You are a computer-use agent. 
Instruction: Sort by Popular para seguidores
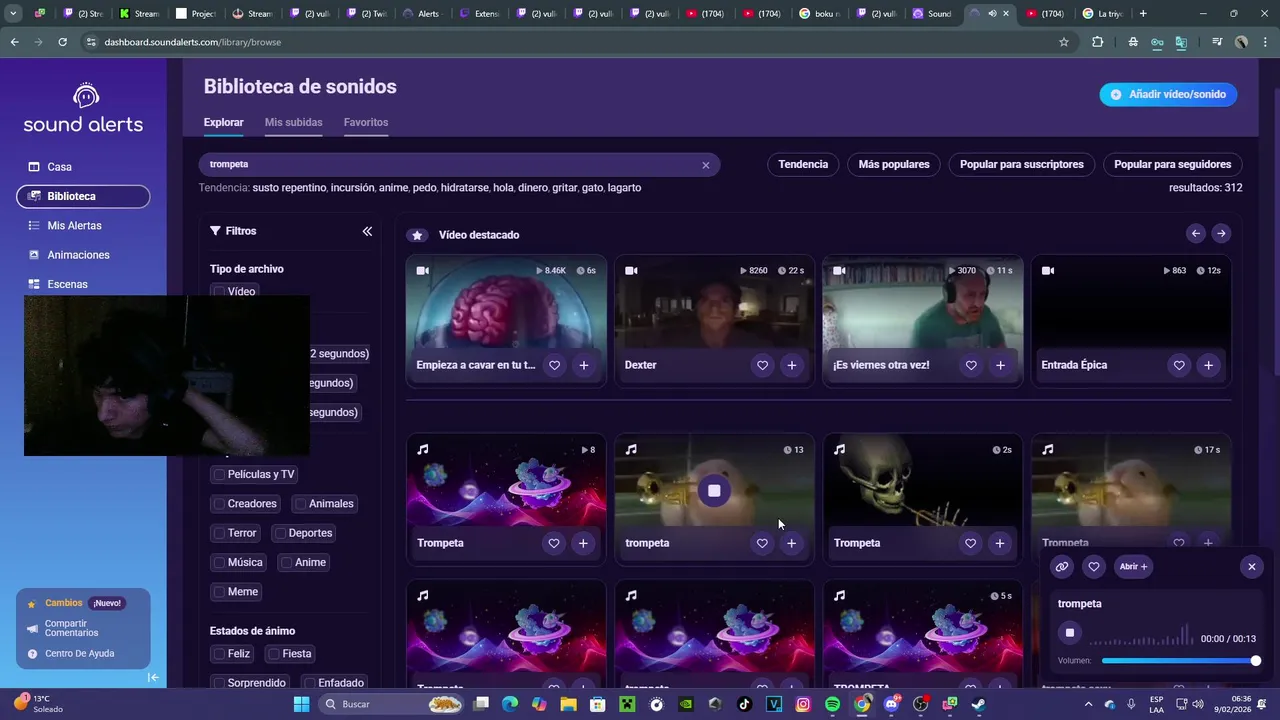(1173, 164)
